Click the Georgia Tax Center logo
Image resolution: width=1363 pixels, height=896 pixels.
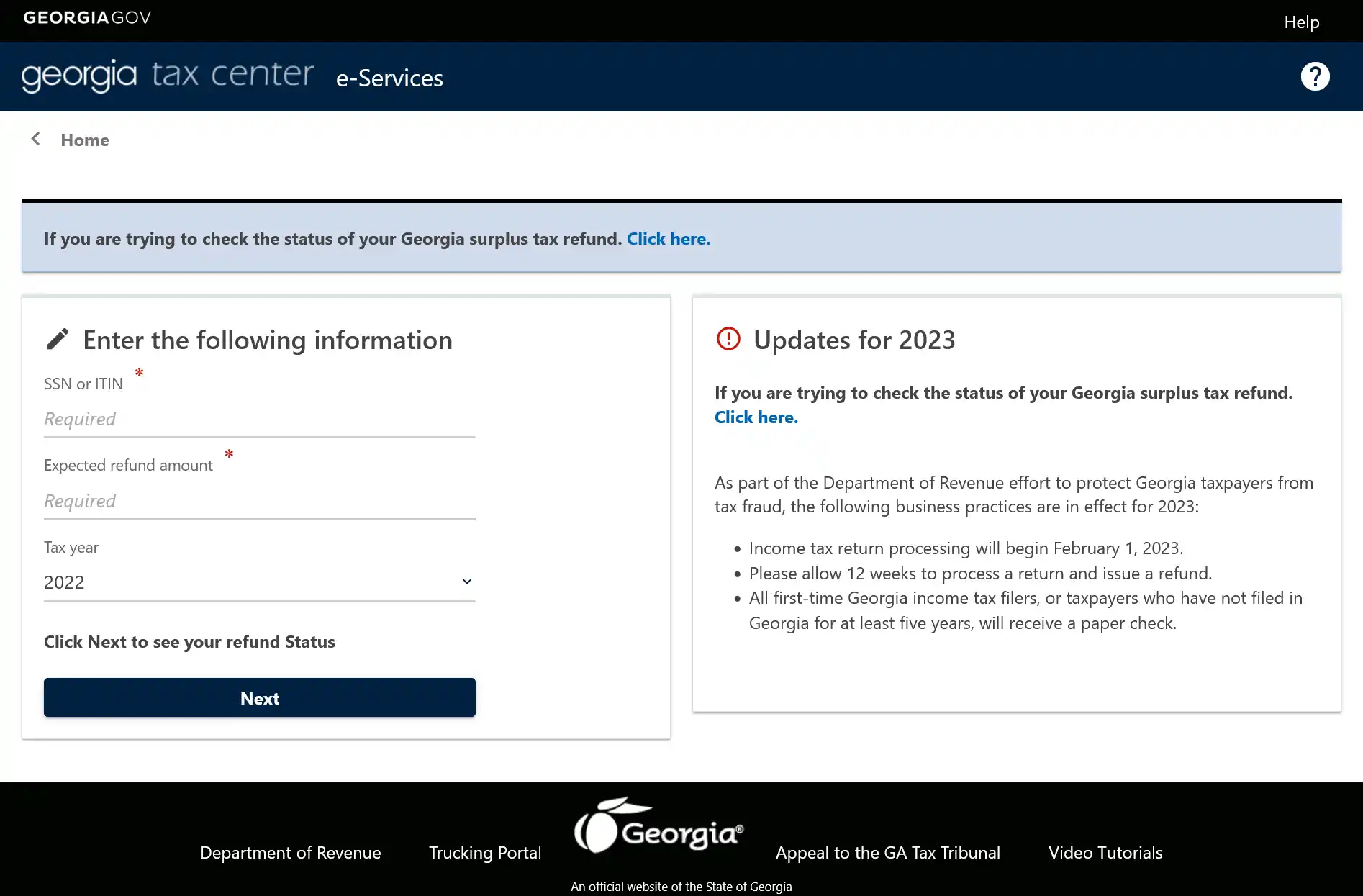(168, 76)
